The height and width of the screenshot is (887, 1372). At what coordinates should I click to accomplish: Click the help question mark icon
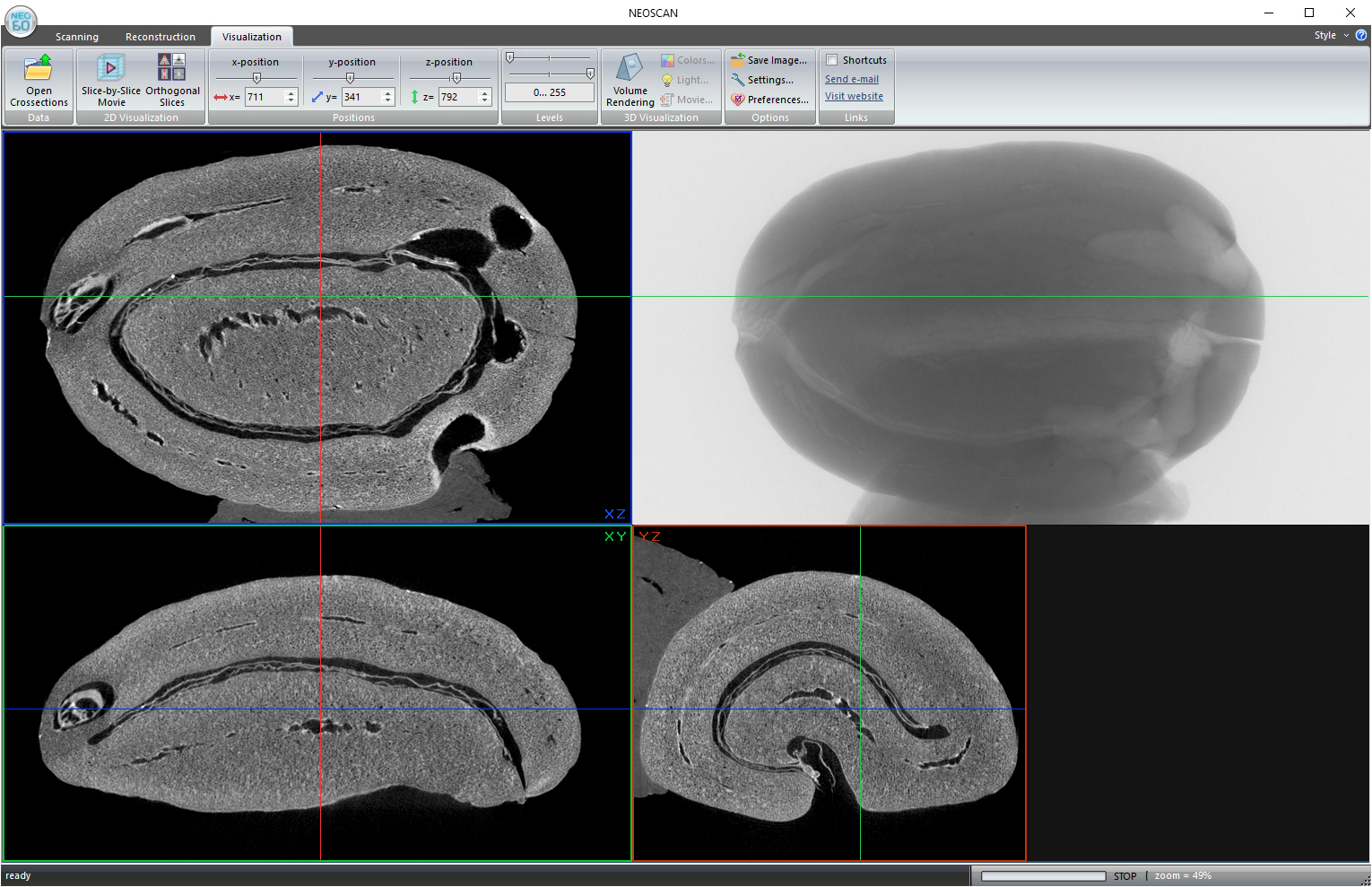tap(1361, 35)
